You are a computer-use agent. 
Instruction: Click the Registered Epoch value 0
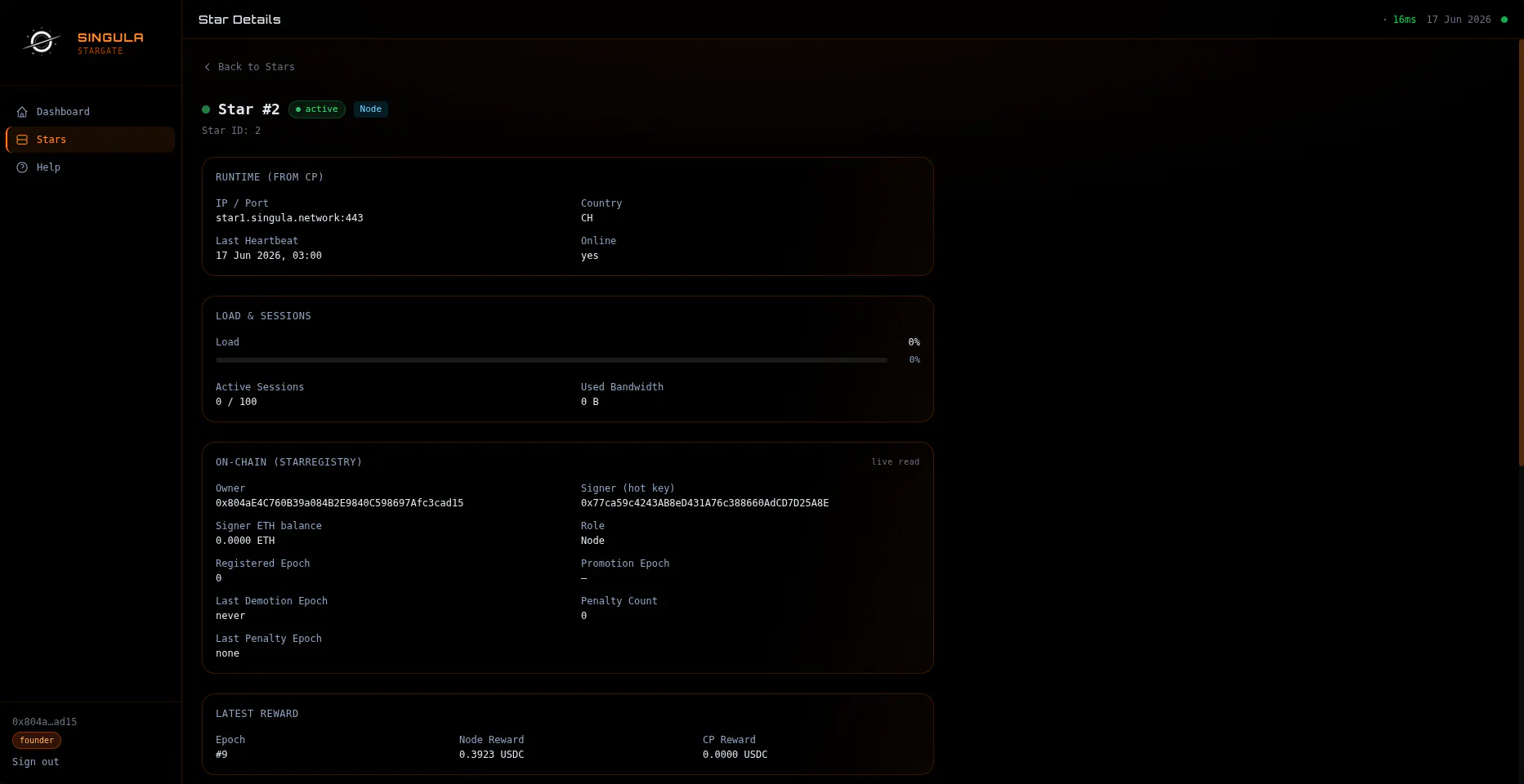[x=219, y=578]
